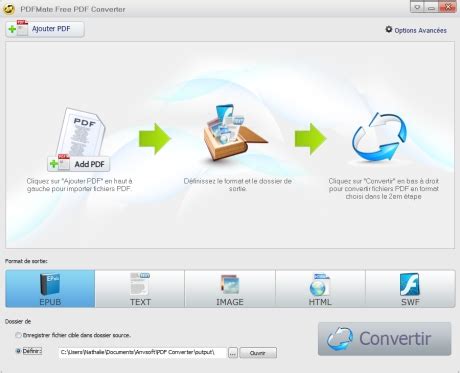Start conversion with the Convertir button
Viewport: 460px width, 373px height.
pos(385,339)
